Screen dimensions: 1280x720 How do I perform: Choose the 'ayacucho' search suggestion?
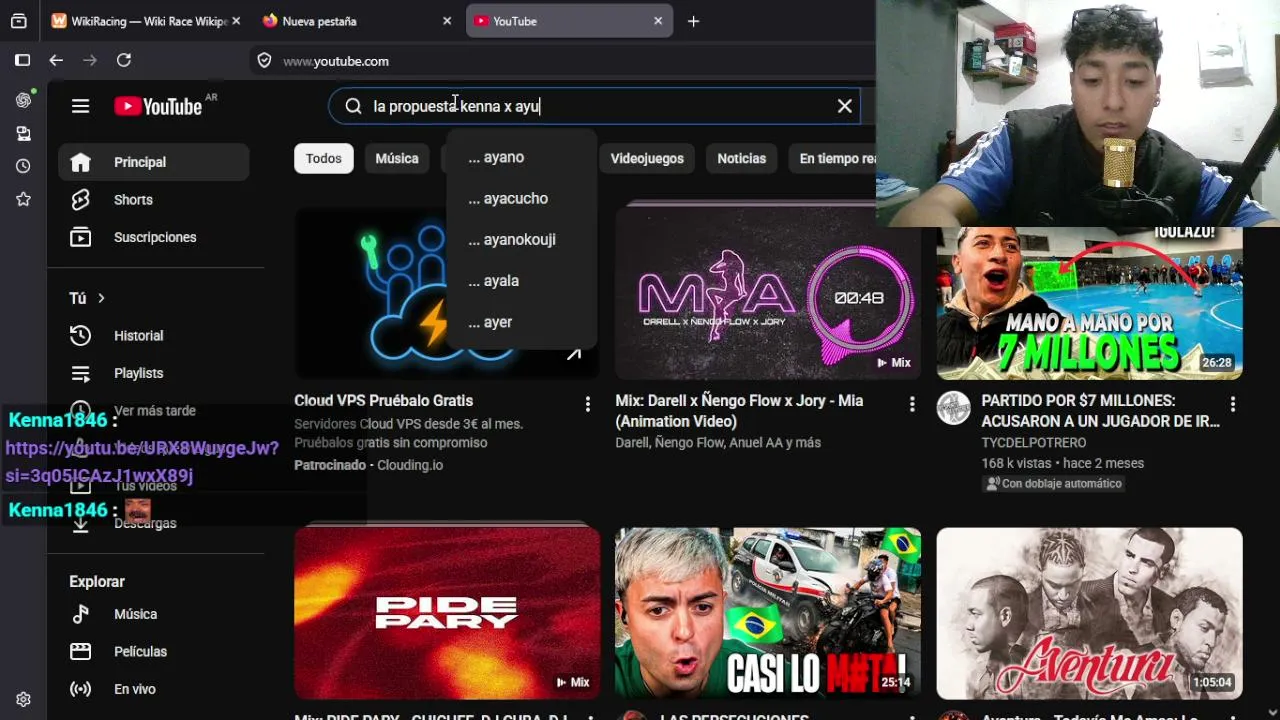pyautogui.click(x=521, y=198)
